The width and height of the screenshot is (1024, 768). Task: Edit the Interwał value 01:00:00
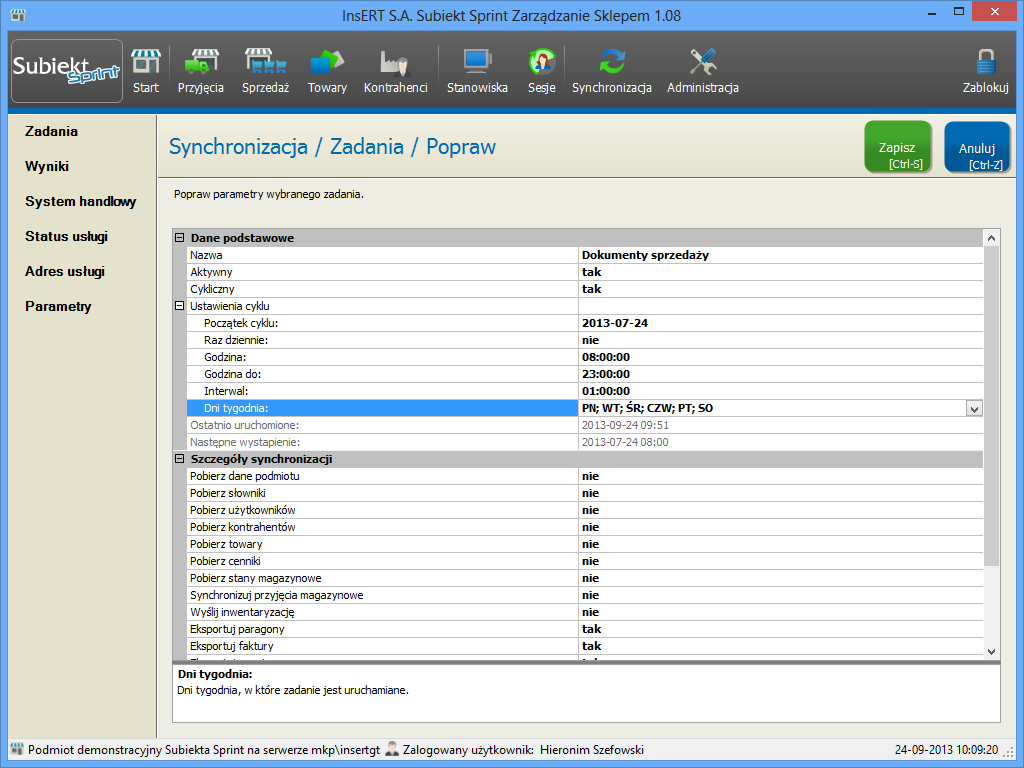click(x=780, y=391)
